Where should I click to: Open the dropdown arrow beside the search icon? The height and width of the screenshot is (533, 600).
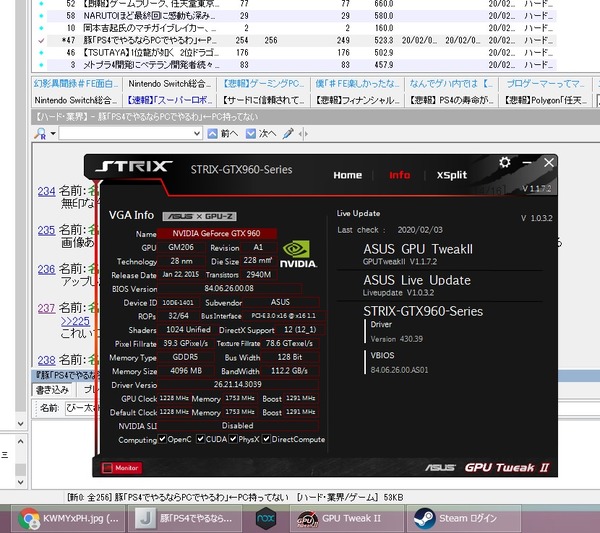53,134
